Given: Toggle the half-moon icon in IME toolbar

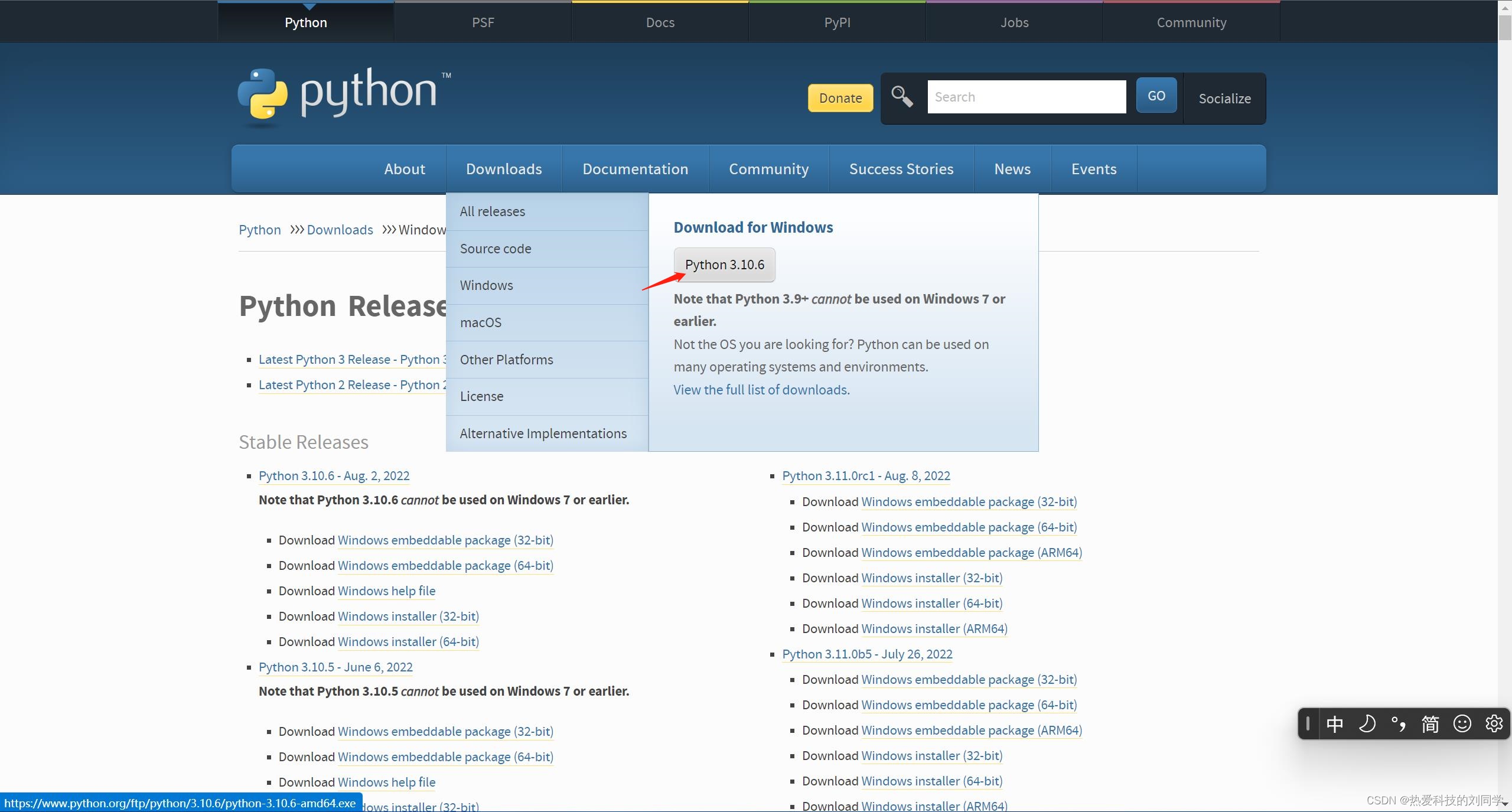Looking at the screenshot, I should 1367,723.
